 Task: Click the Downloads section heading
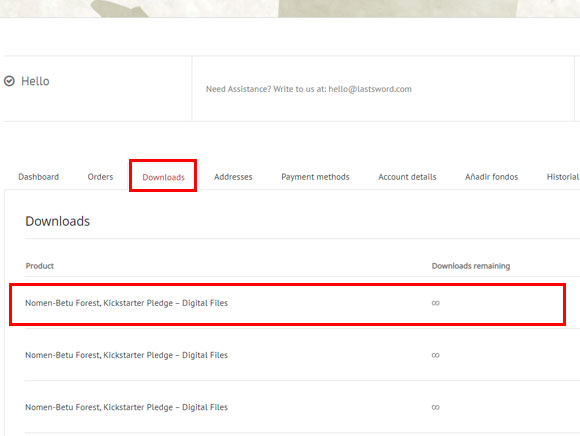click(x=57, y=221)
